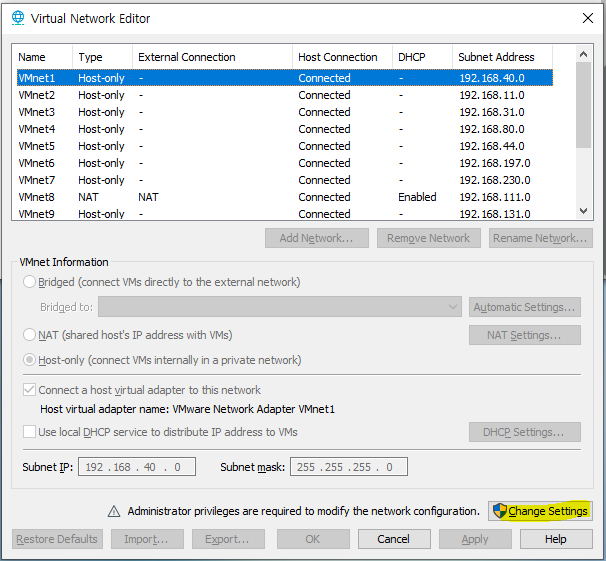Viewport: 606px width, 561px height.
Task: Sort by External Connection column header
Action: [213, 57]
